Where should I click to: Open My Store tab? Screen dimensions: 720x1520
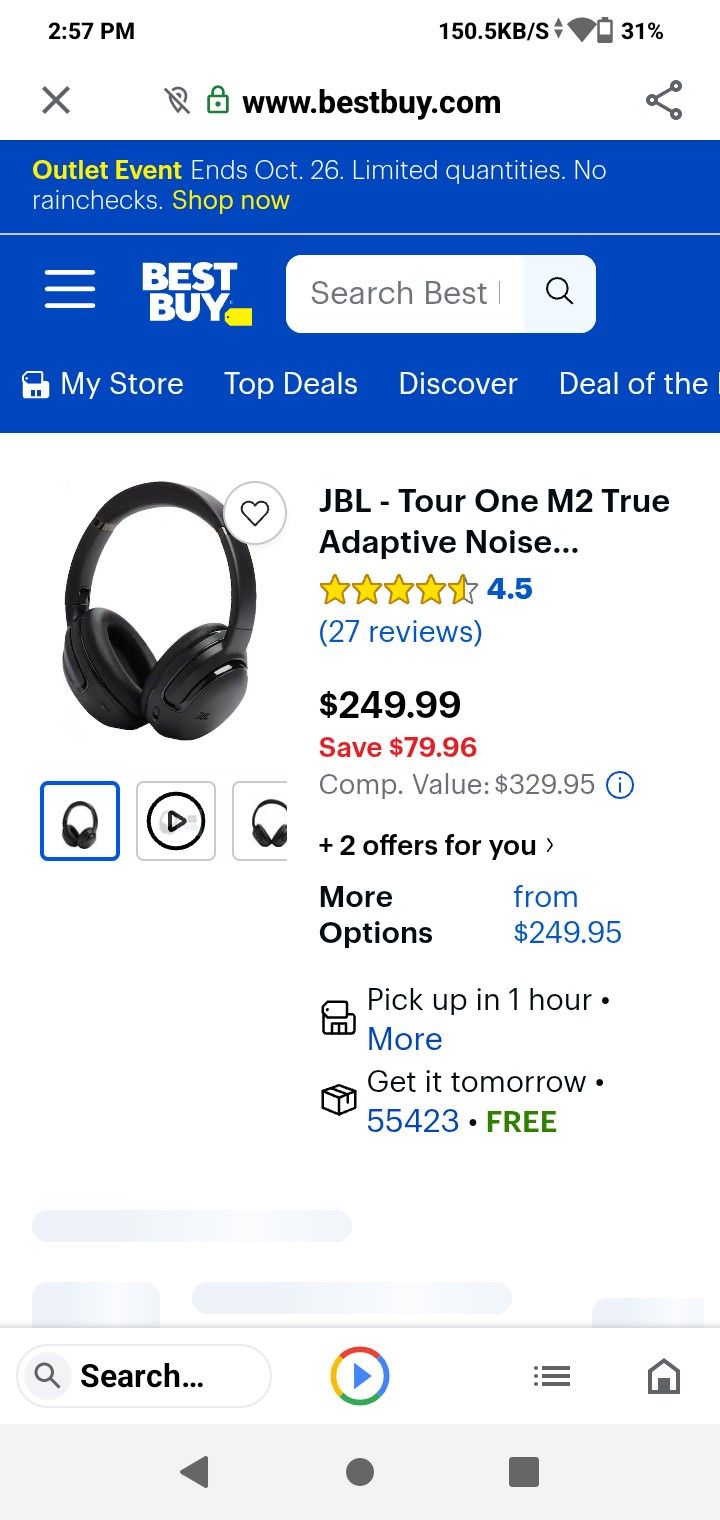[103, 384]
